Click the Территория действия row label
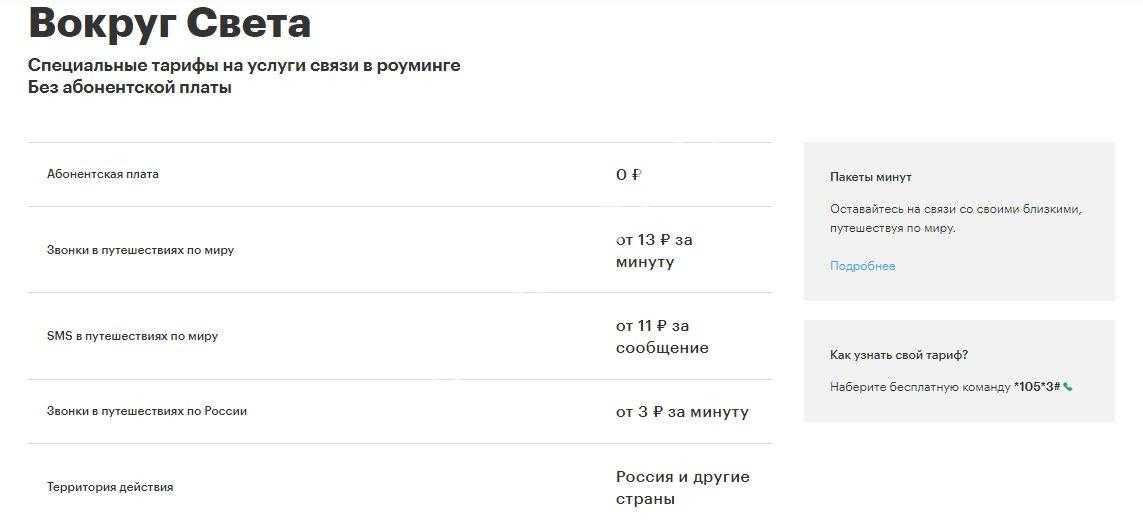This screenshot has height=523, width=1143. (110, 487)
